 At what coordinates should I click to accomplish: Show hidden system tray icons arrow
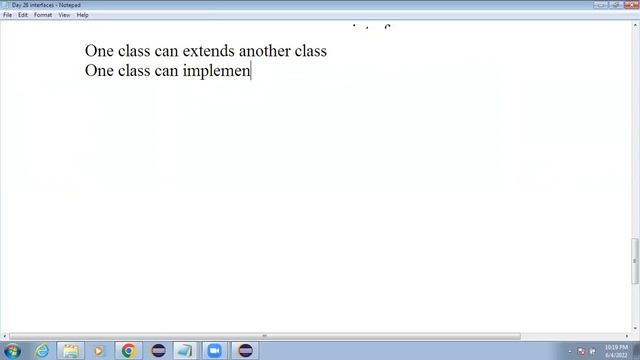[x=570, y=351]
